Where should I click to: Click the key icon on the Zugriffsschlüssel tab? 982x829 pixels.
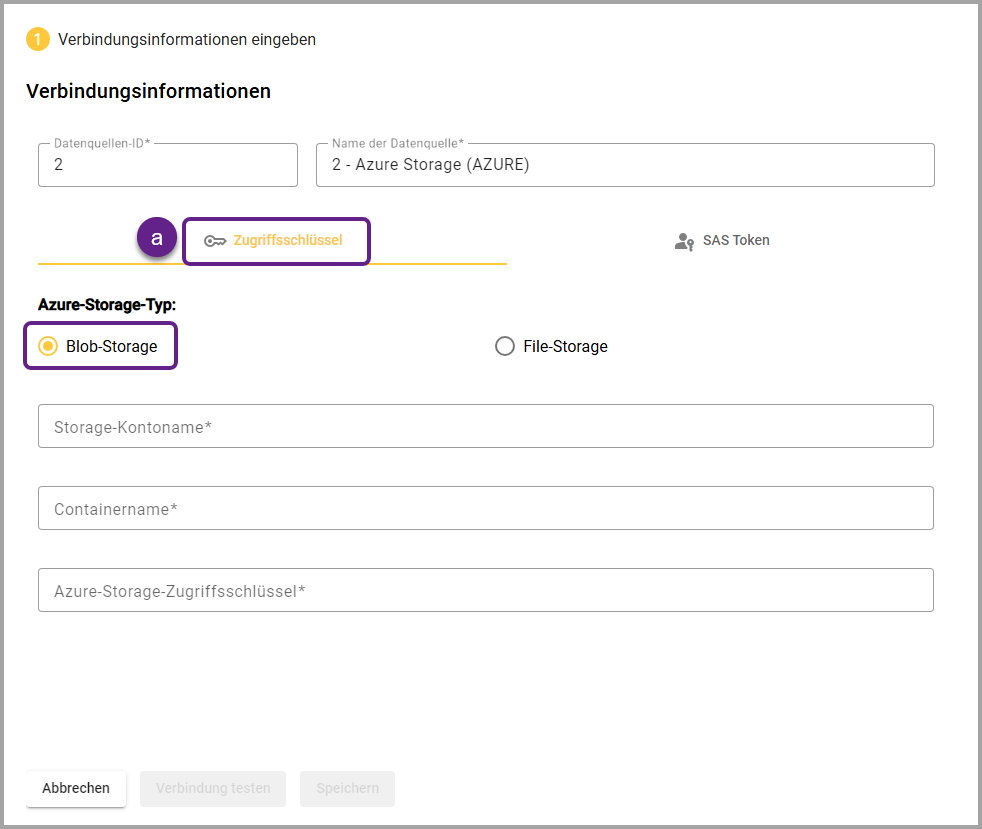point(214,241)
